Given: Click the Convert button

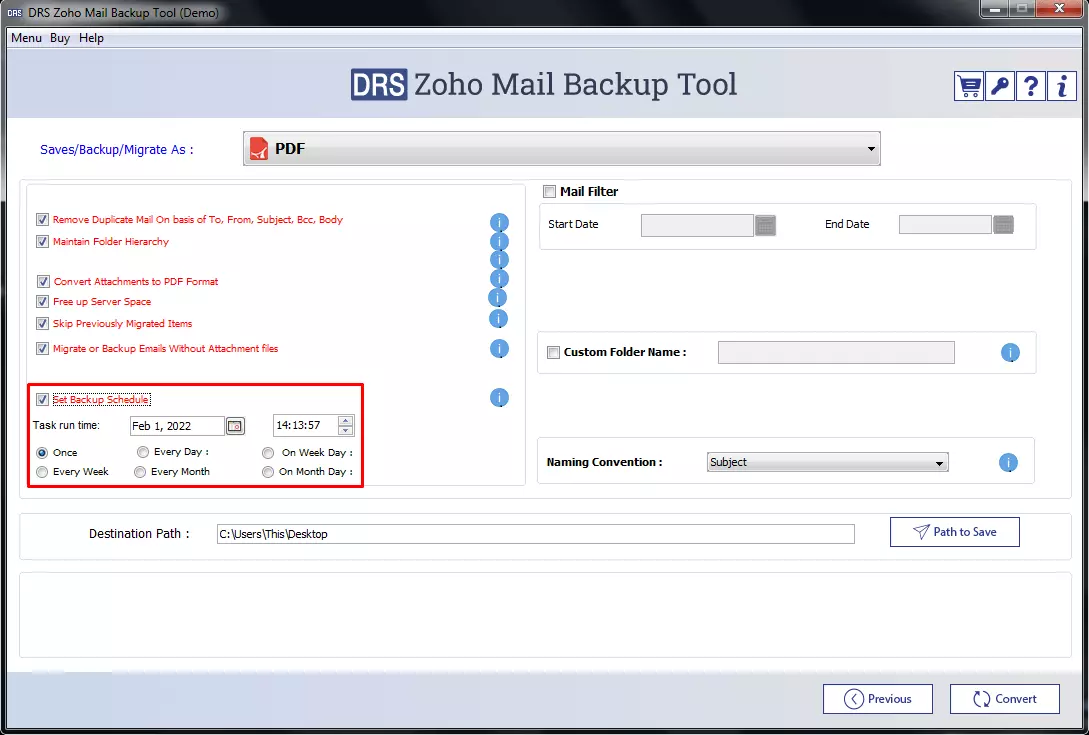Looking at the screenshot, I should pos(1005,699).
